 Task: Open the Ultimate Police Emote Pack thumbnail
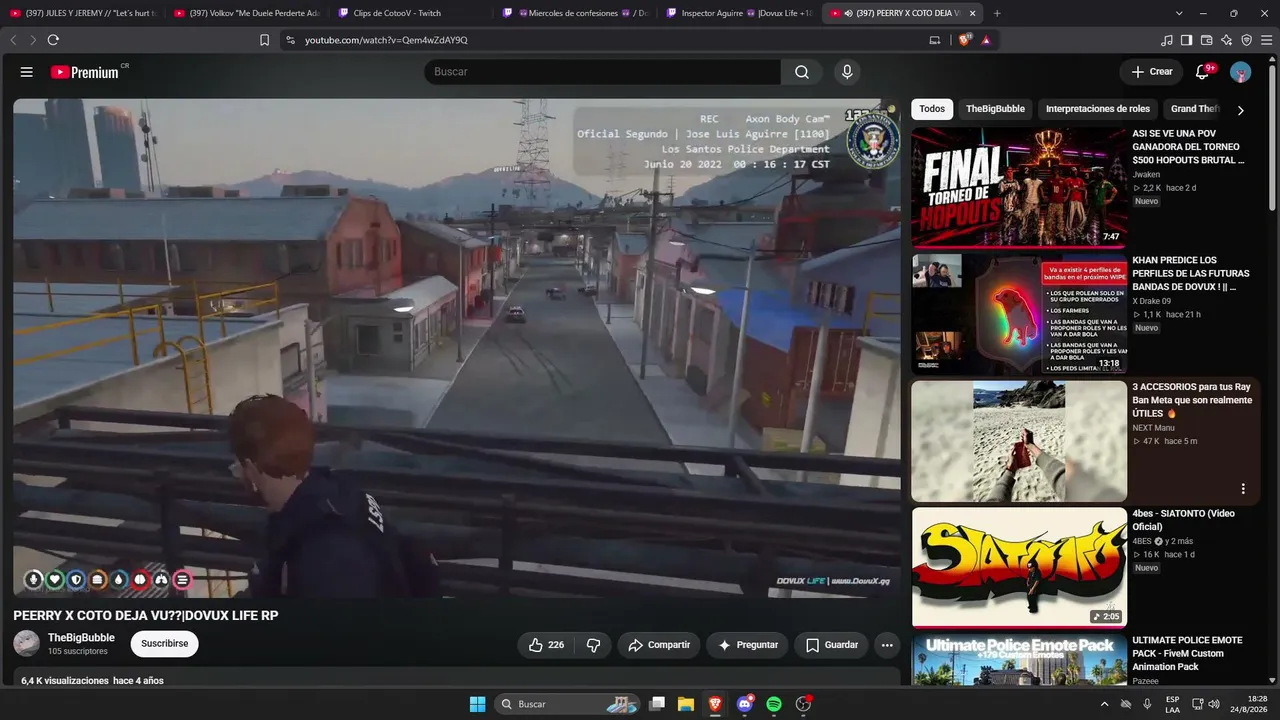[x=1019, y=660]
